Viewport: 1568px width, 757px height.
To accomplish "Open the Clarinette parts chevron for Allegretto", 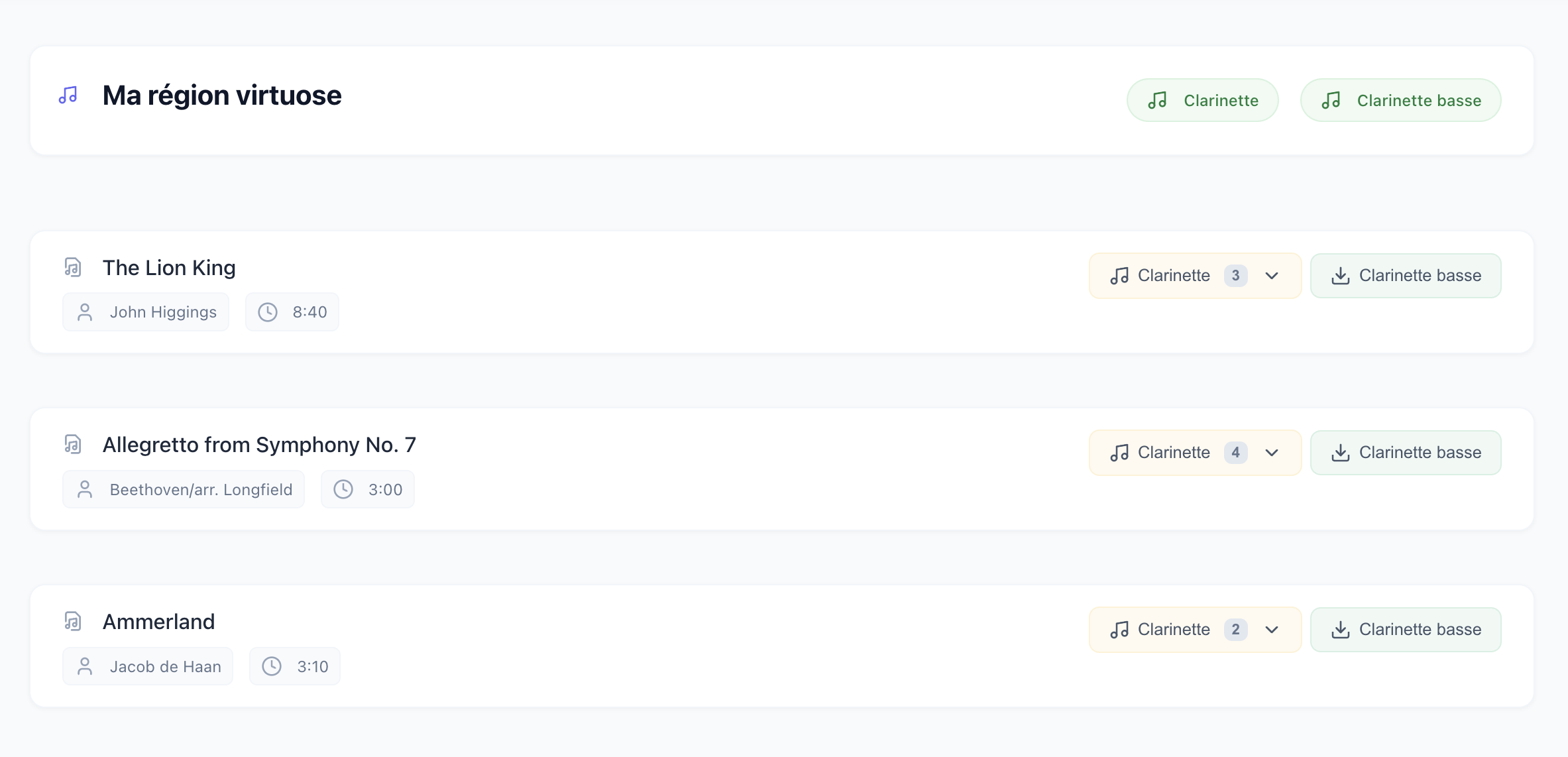I will click(x=1271, y=453).
